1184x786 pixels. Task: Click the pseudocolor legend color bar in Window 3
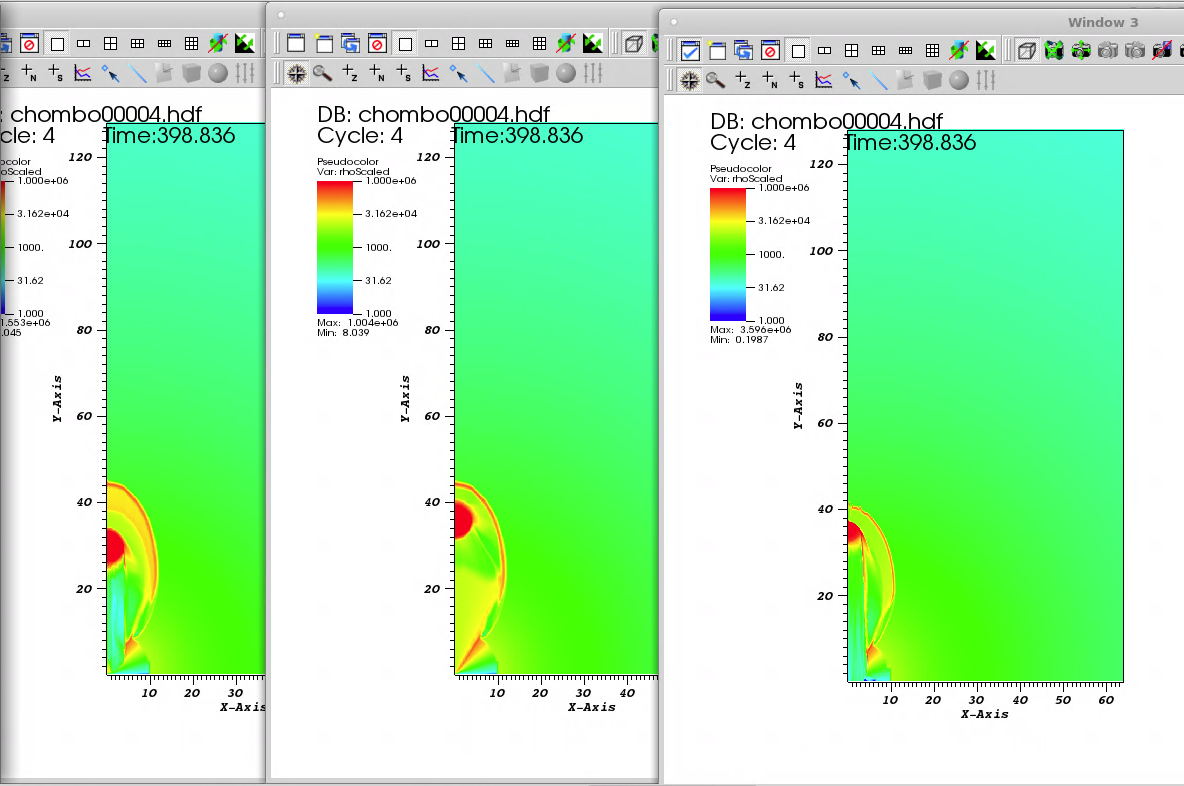pyautogui.click(x=728, y=254)
